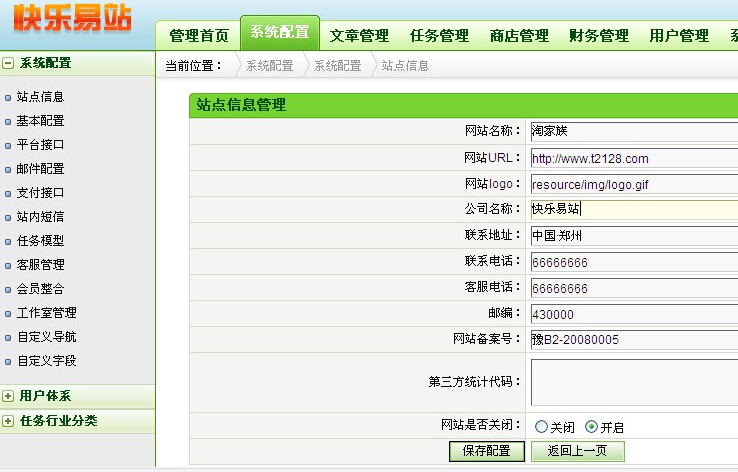Open 工作室管理 in the sidebar
The image size is (738, 472).
[x=46, y=313]
